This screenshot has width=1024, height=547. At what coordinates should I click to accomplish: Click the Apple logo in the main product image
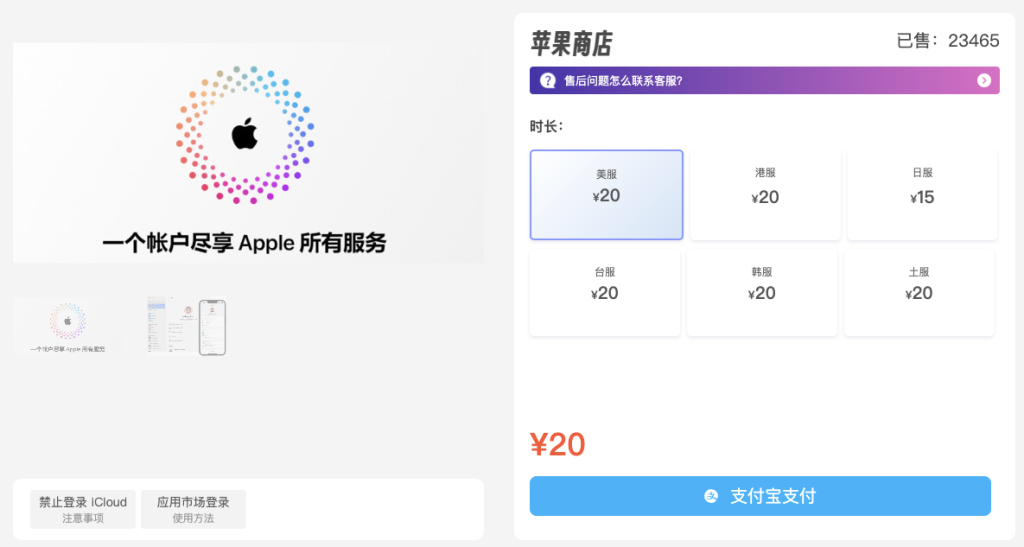pyautogui.click(x=245, y=133)
